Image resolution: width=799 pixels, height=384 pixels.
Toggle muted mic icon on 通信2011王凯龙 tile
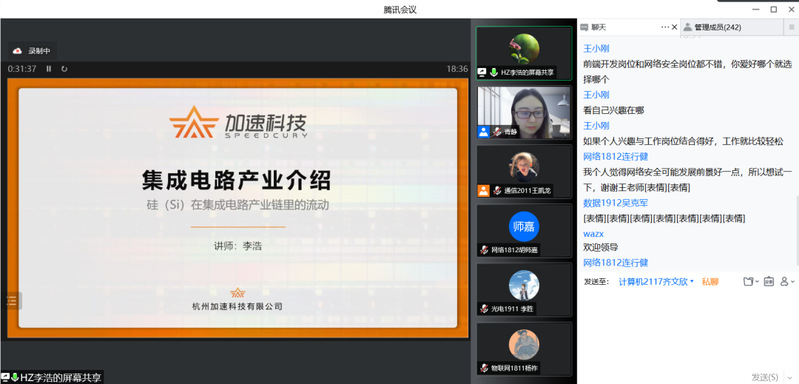pos(496,191)
